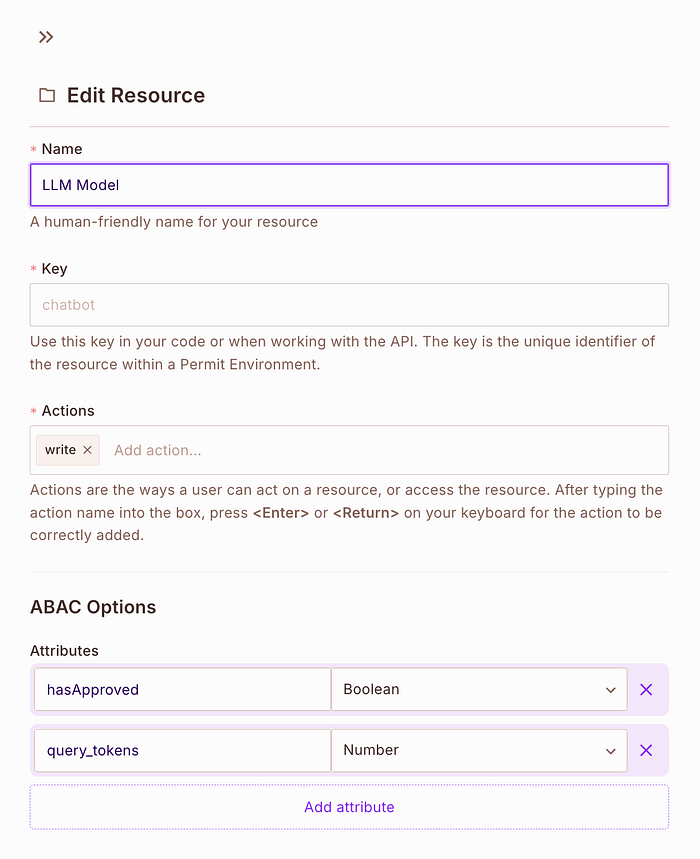
Task: Click the folder icon beside Edit Resource
Action: [x=46, y=94]
